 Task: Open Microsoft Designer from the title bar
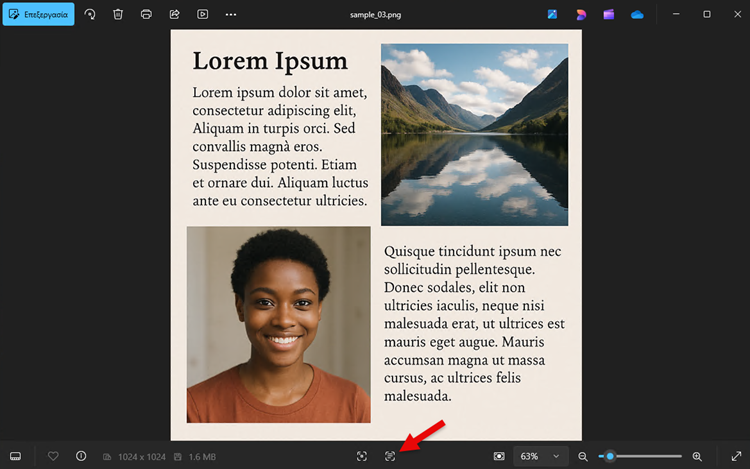tap(581, 15)
